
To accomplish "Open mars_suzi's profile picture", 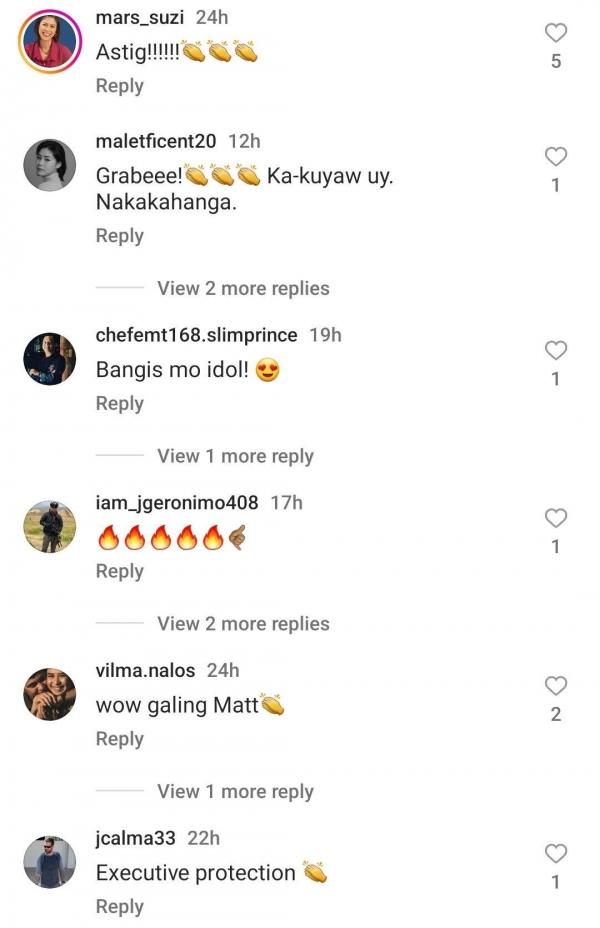I will point(50,40).
